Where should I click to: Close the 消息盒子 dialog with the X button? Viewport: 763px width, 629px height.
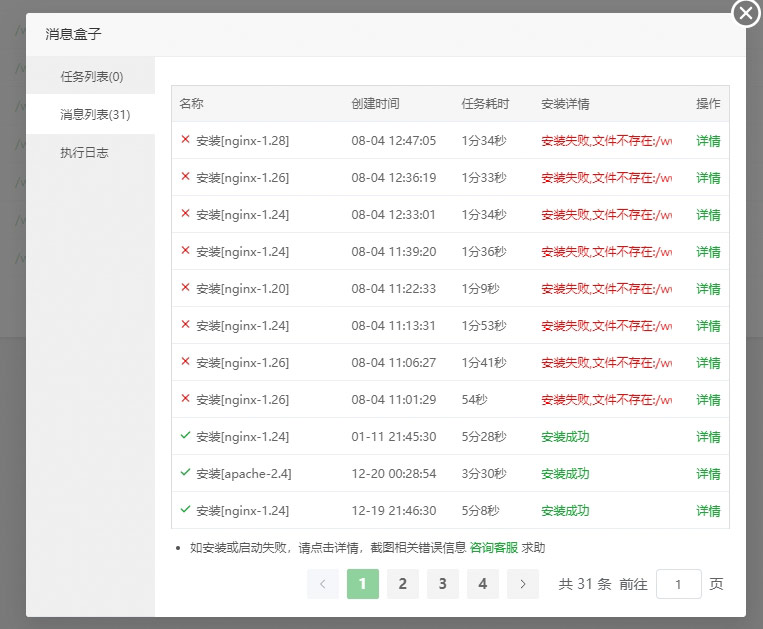pos(746,14)
